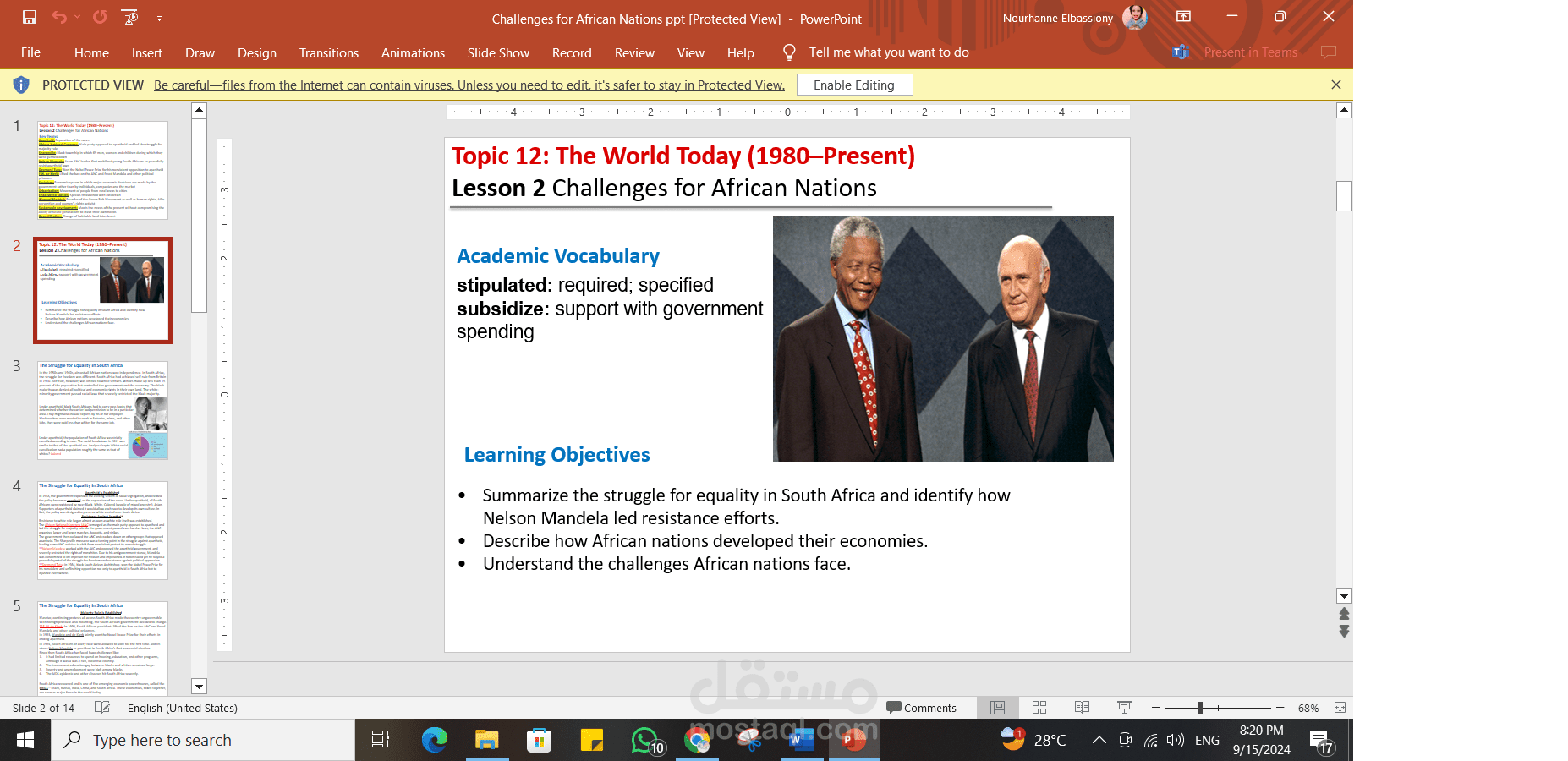This screenshot has height=761, width=1568.
Task: Switch to the Transitions tab
Action: pyautogui.click(x=328, y=52)
